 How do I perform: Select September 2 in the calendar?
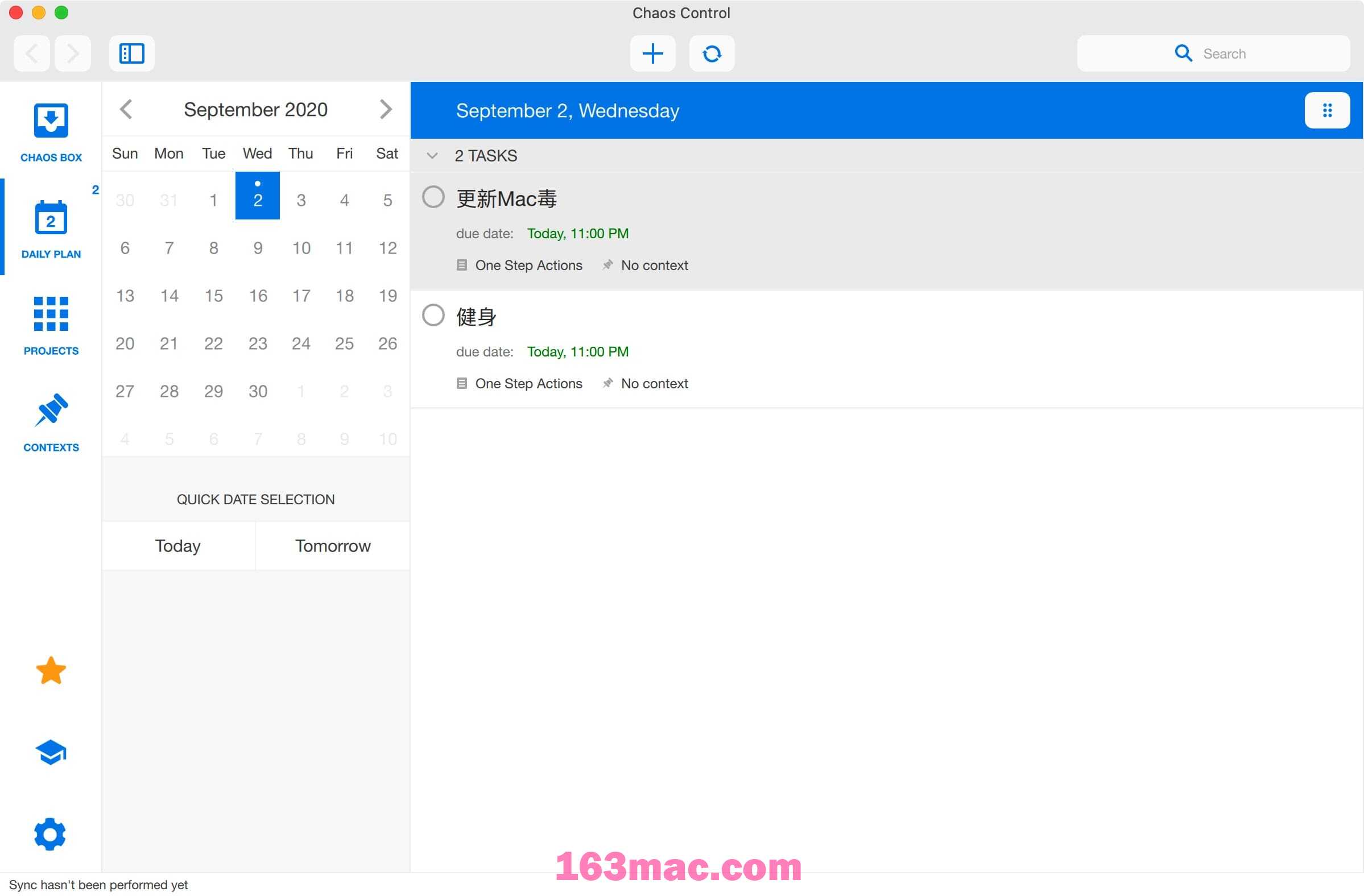tap(258, 196)
